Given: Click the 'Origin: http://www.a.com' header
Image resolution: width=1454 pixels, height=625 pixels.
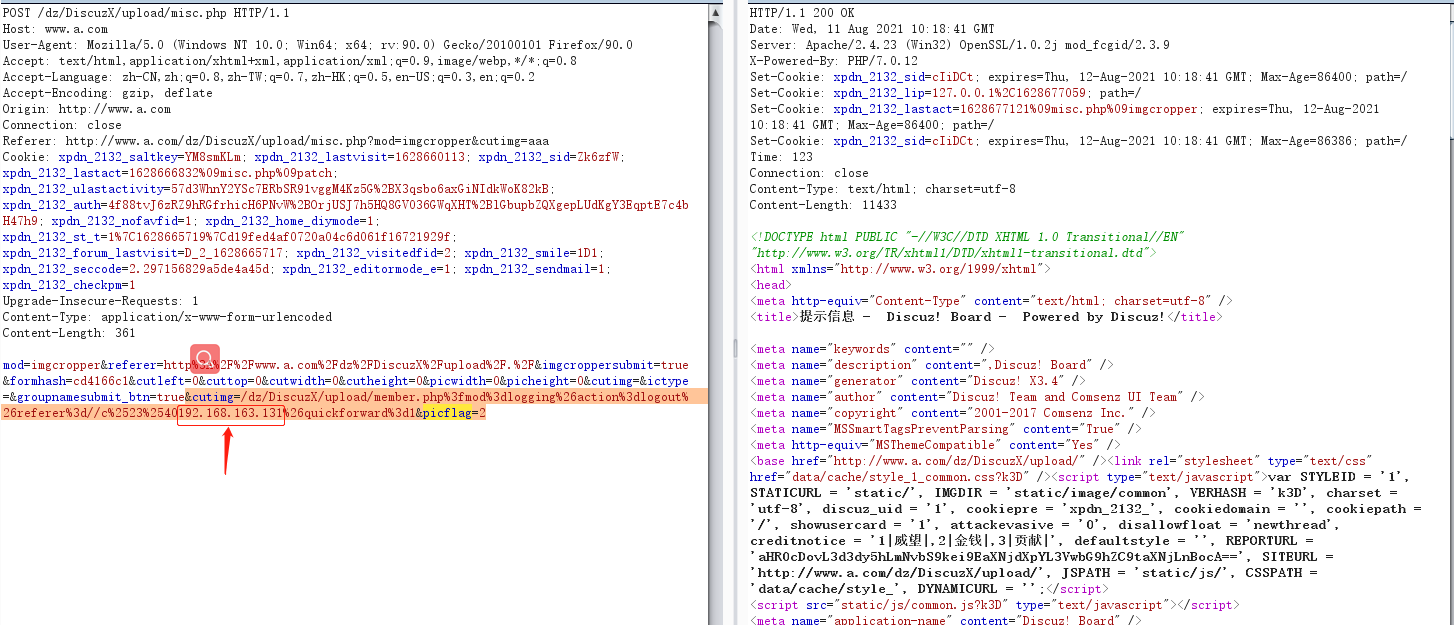Looking at the screenshot, I should pyautogui.click(x=86, y=109).
